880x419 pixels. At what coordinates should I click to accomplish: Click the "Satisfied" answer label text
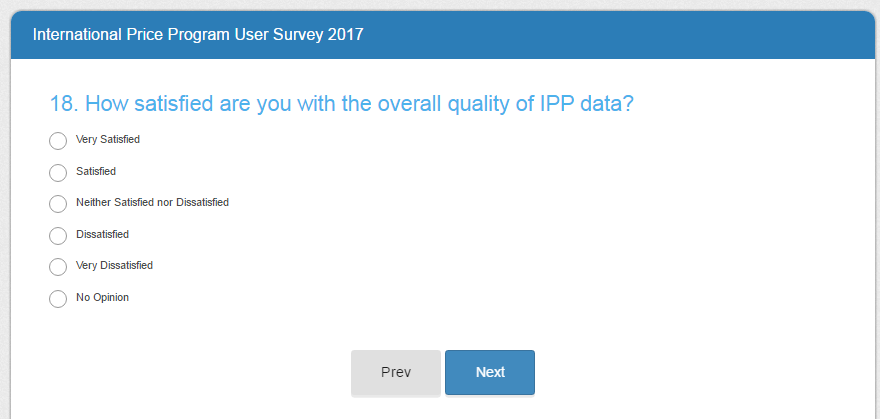(x=96, y=172)
